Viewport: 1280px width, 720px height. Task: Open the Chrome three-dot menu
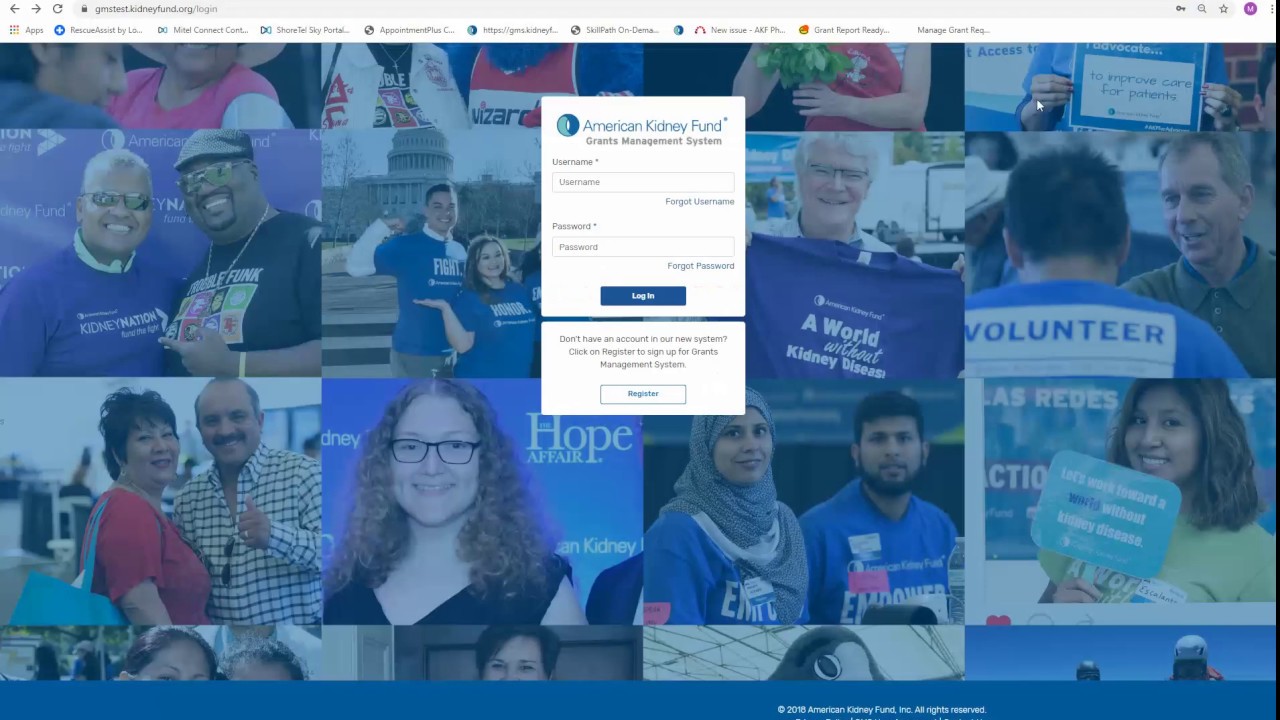click(1270, 9)
